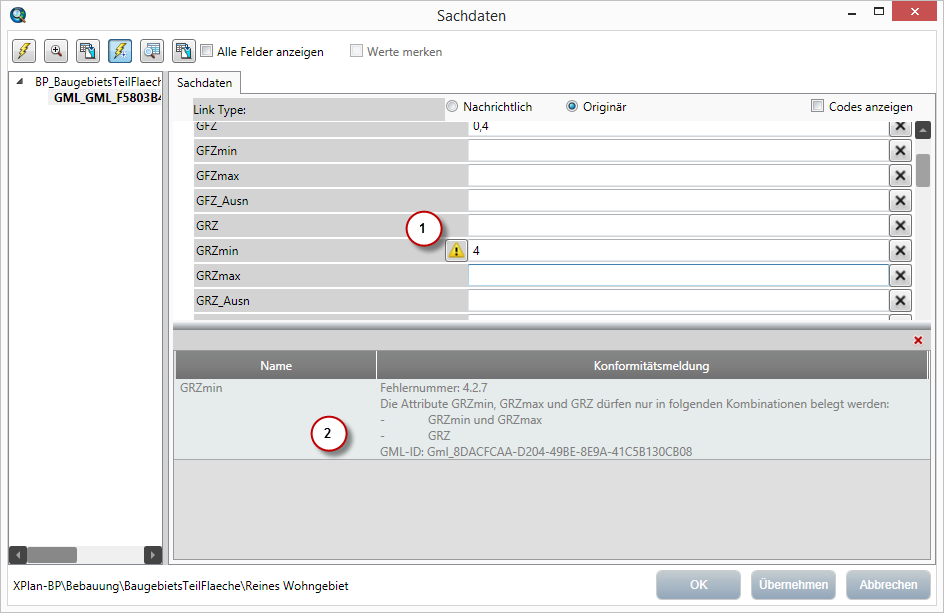Open the Sachdaten tab
The width and height of the screenshot is (944, 613).
(204, 83)
